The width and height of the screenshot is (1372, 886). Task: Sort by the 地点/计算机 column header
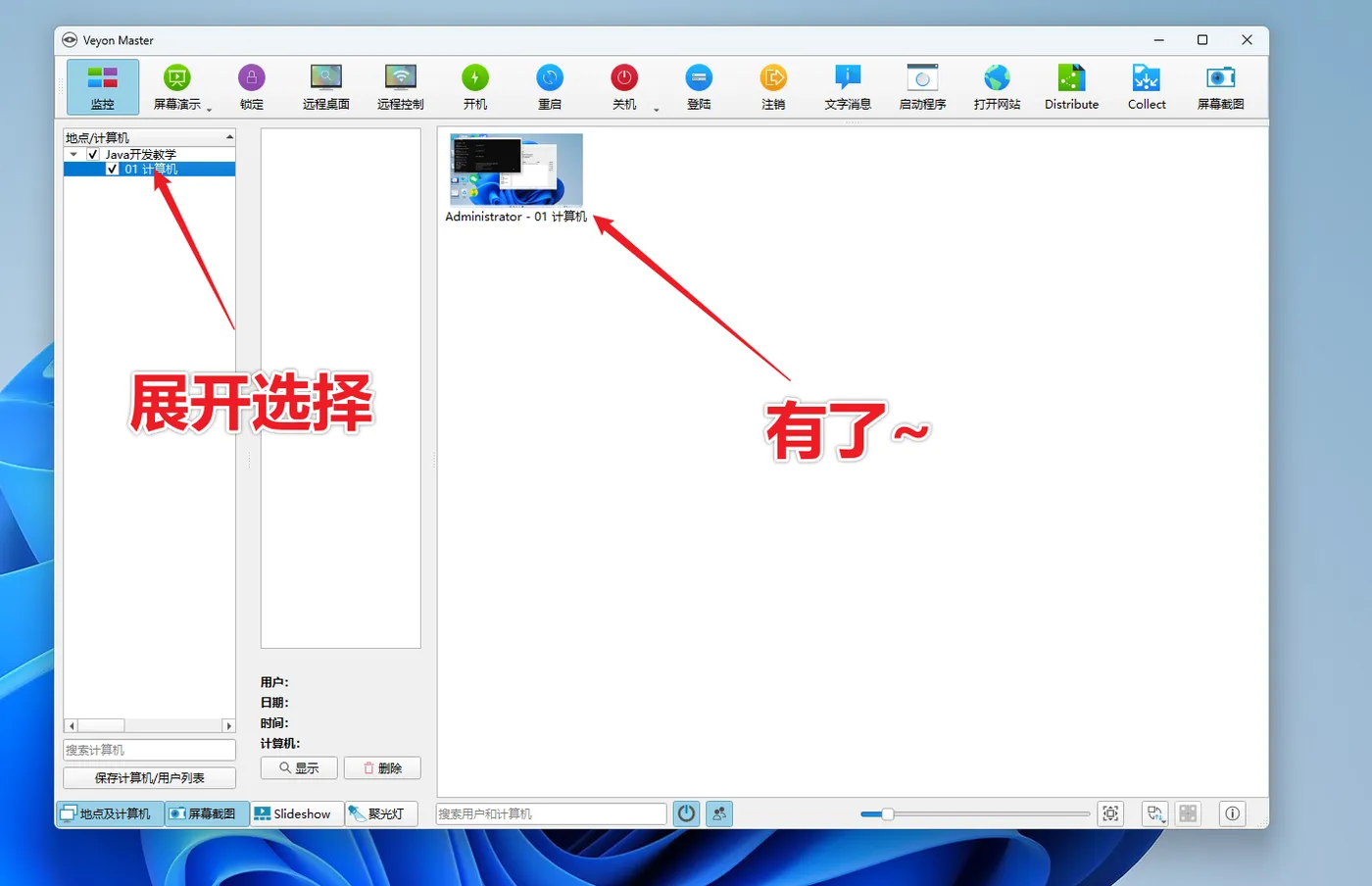149,137
